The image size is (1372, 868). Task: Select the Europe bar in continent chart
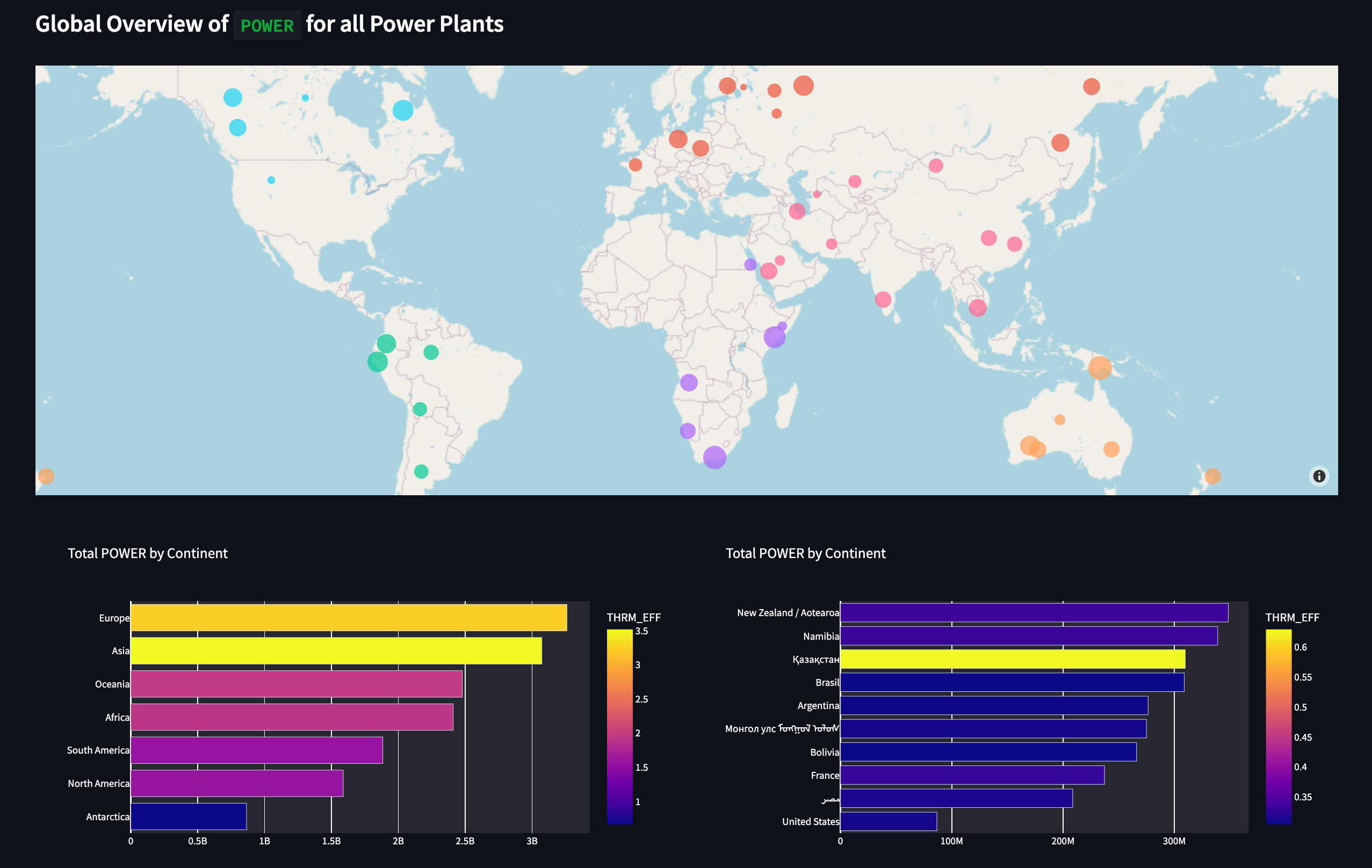348,617
